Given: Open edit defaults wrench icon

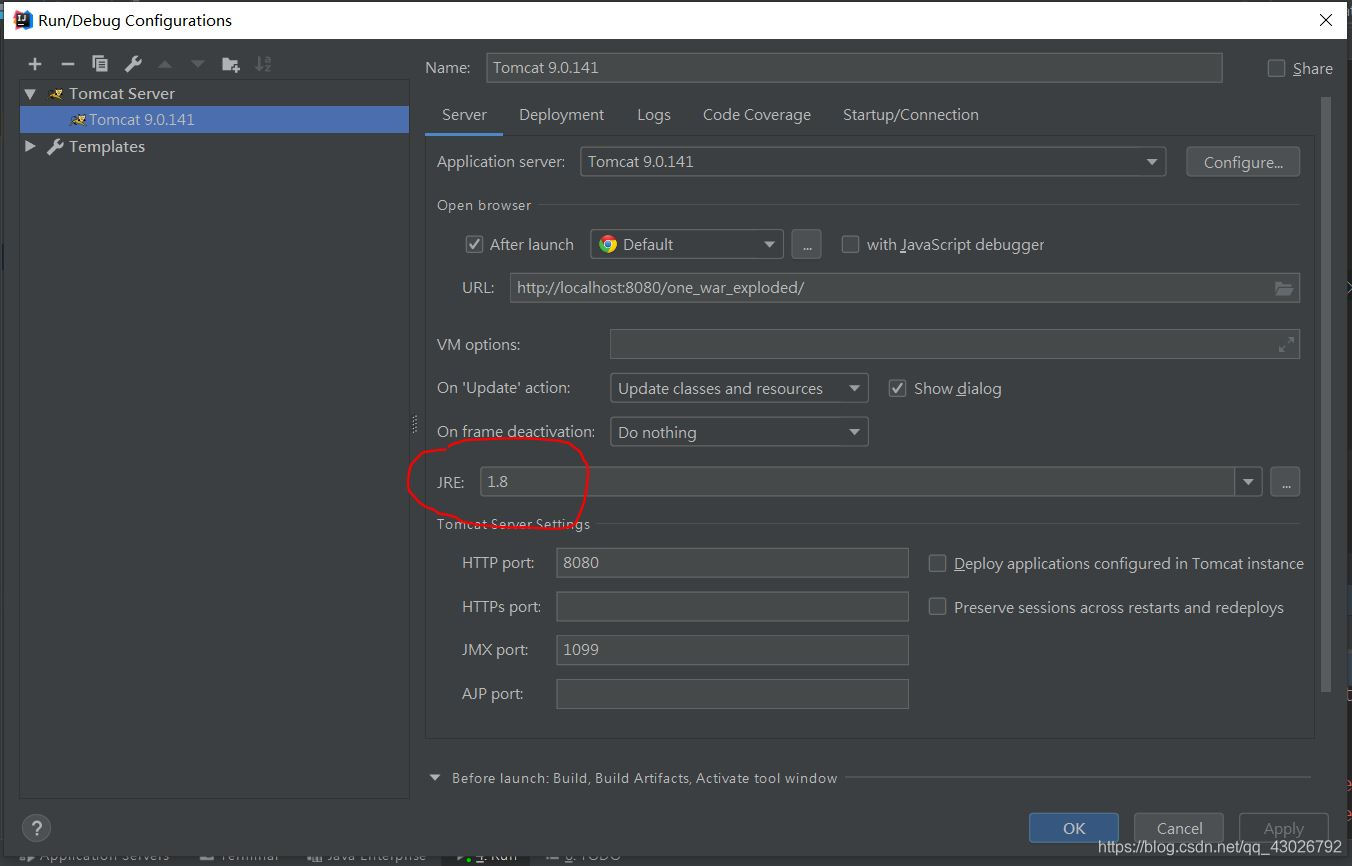Looking at the screenshot, I should pyautogui.click(x=133, y=64).
